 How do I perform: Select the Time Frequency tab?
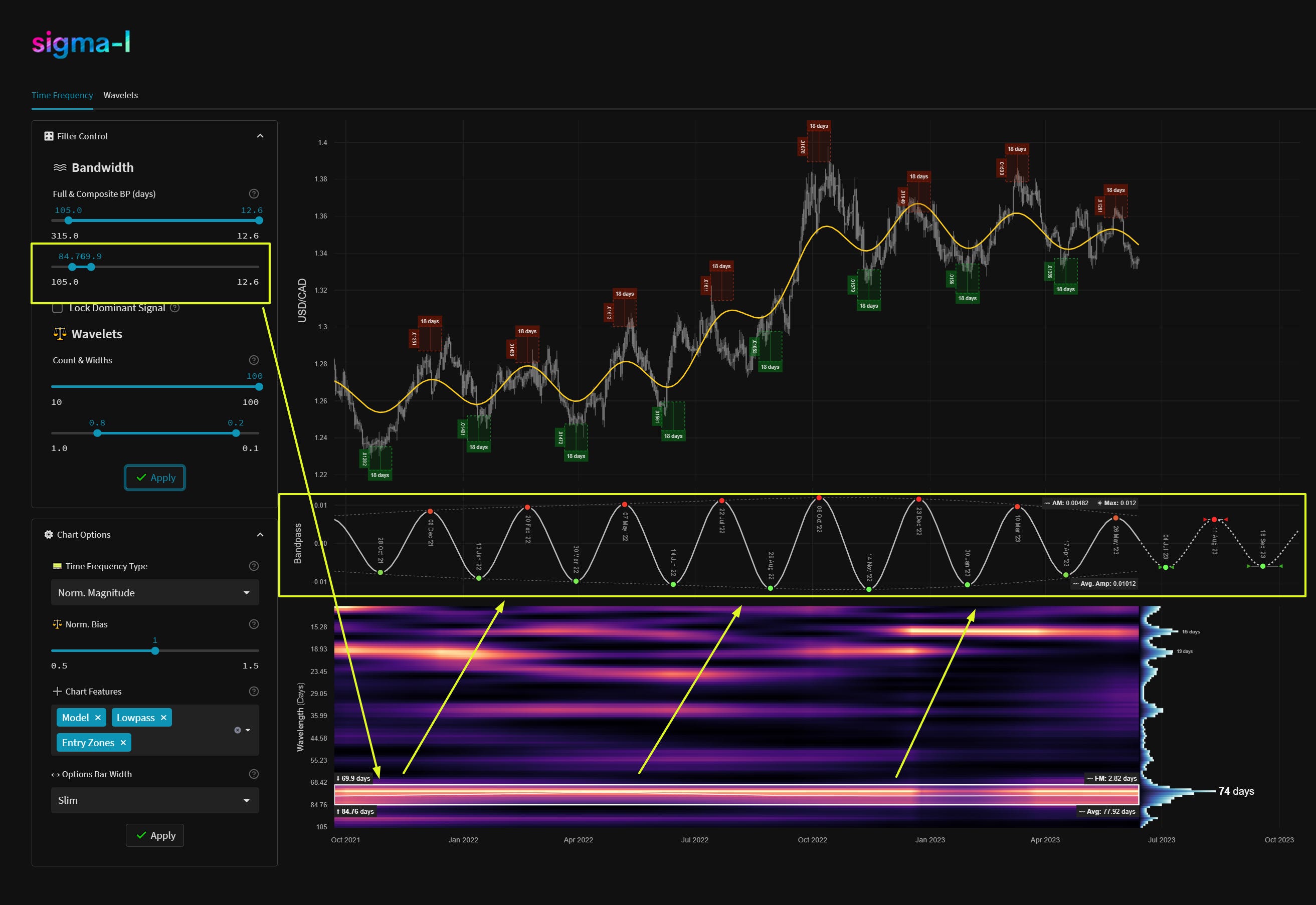62,95
